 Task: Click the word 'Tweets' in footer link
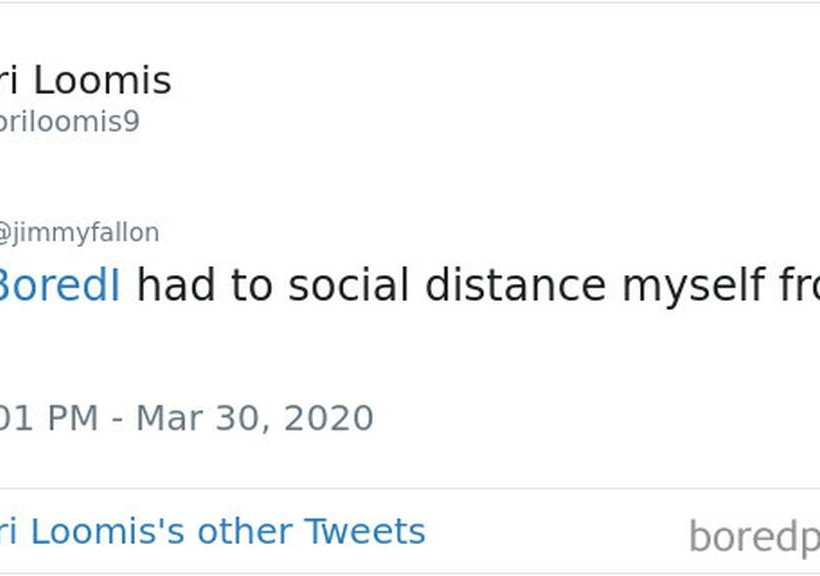coord(364,531)
